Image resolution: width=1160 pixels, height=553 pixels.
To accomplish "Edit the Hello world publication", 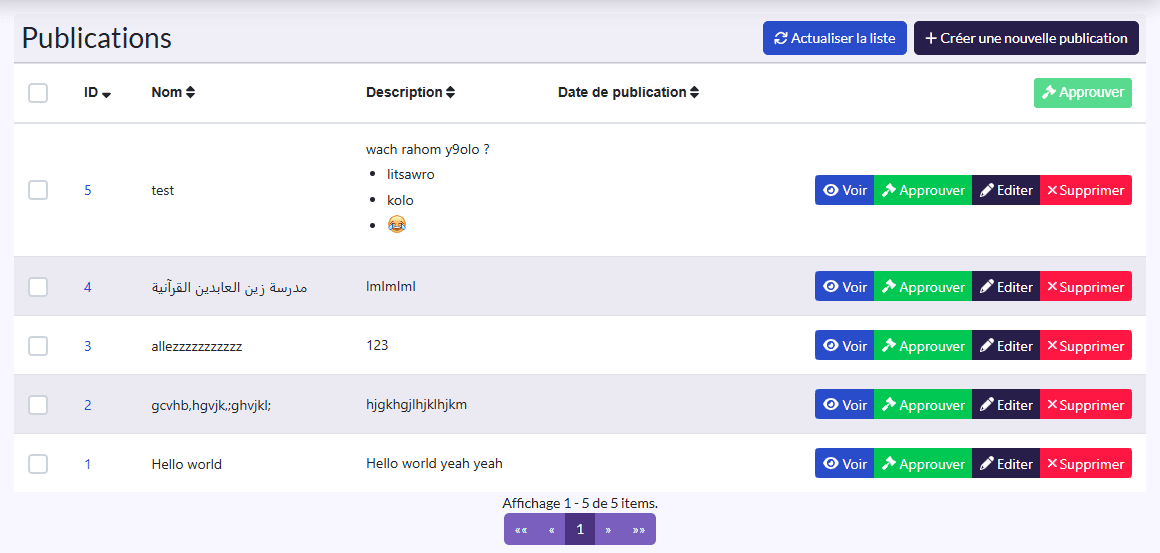I will pyautogui.click(x=1006, y=464).
